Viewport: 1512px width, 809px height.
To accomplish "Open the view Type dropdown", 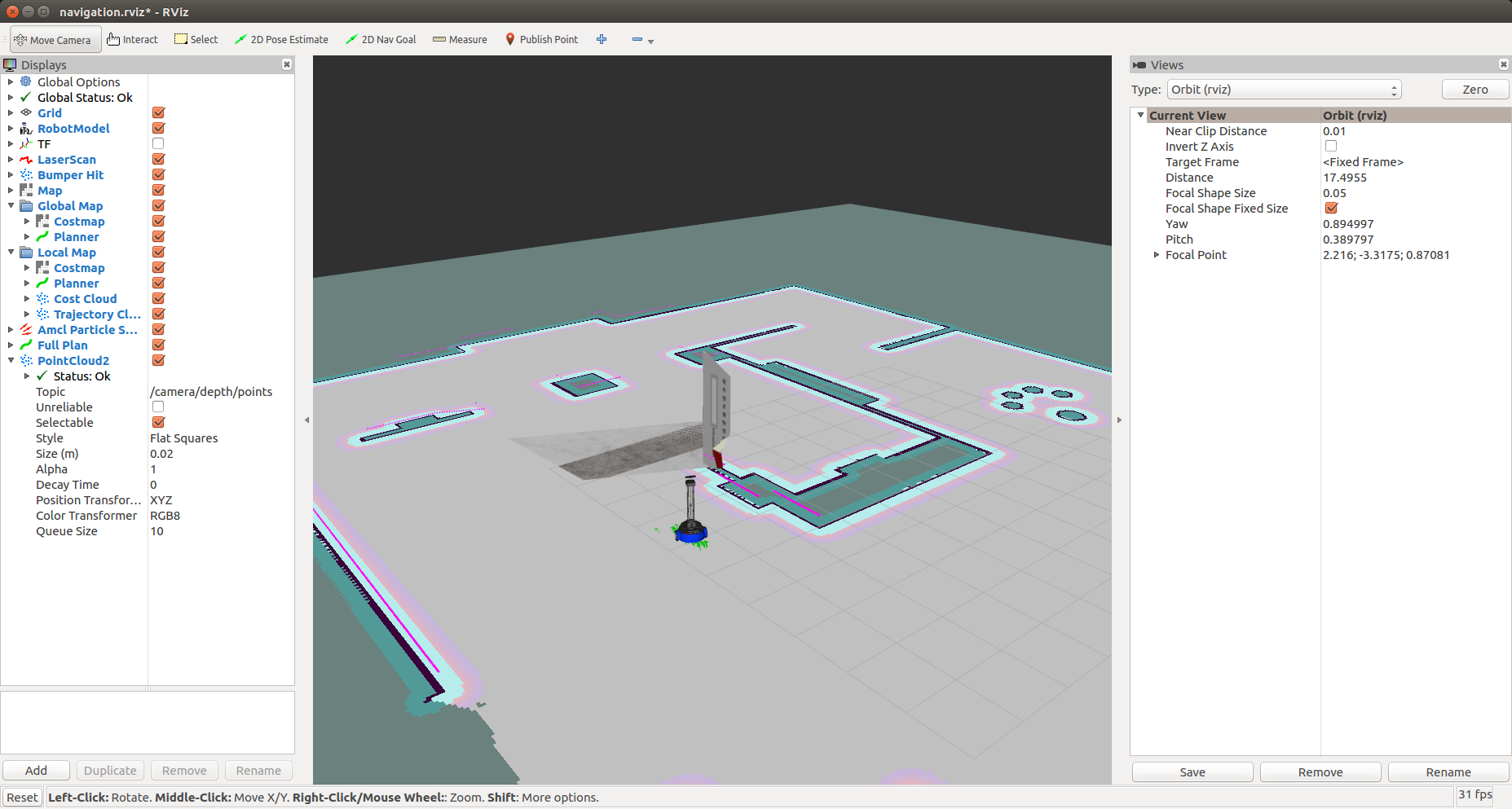I will tap(1284, 90).
